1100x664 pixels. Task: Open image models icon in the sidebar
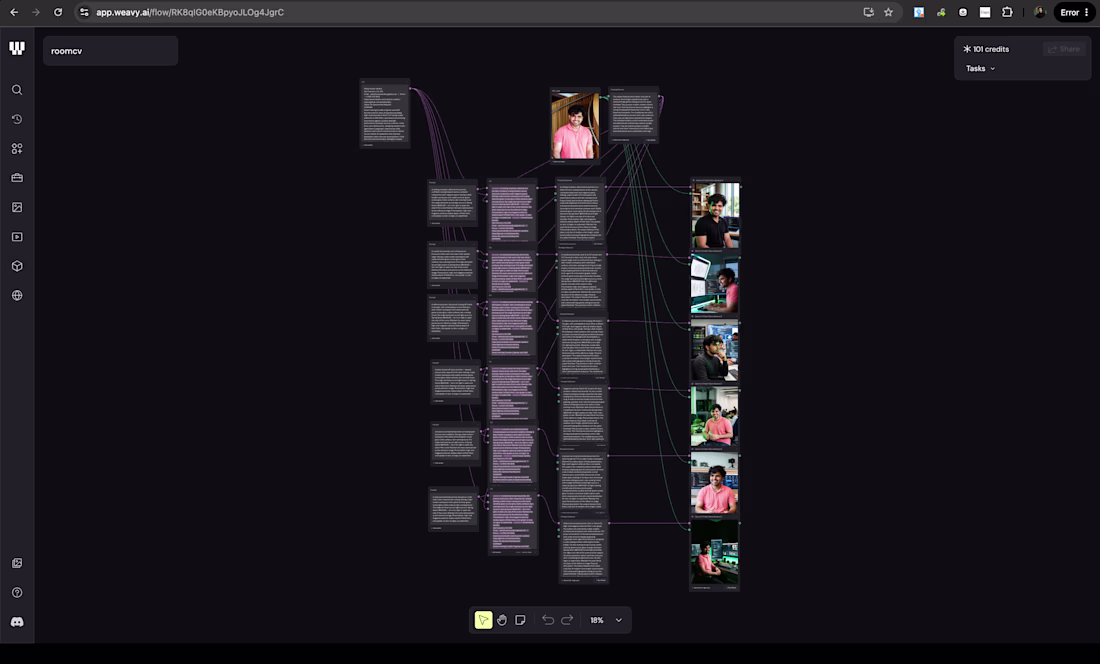[17, 208]
